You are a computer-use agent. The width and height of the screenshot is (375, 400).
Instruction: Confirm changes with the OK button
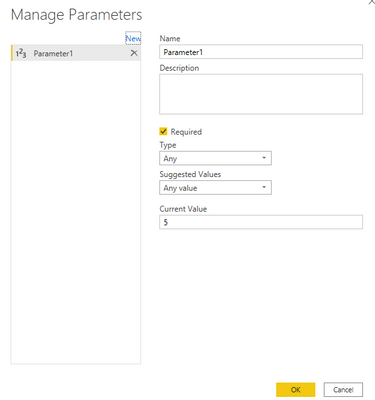point(296,390)
